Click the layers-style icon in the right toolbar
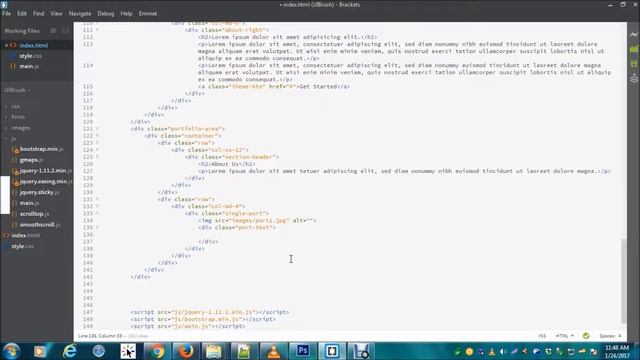The height and width of the screenshot is (360, 640). [633, 78]
